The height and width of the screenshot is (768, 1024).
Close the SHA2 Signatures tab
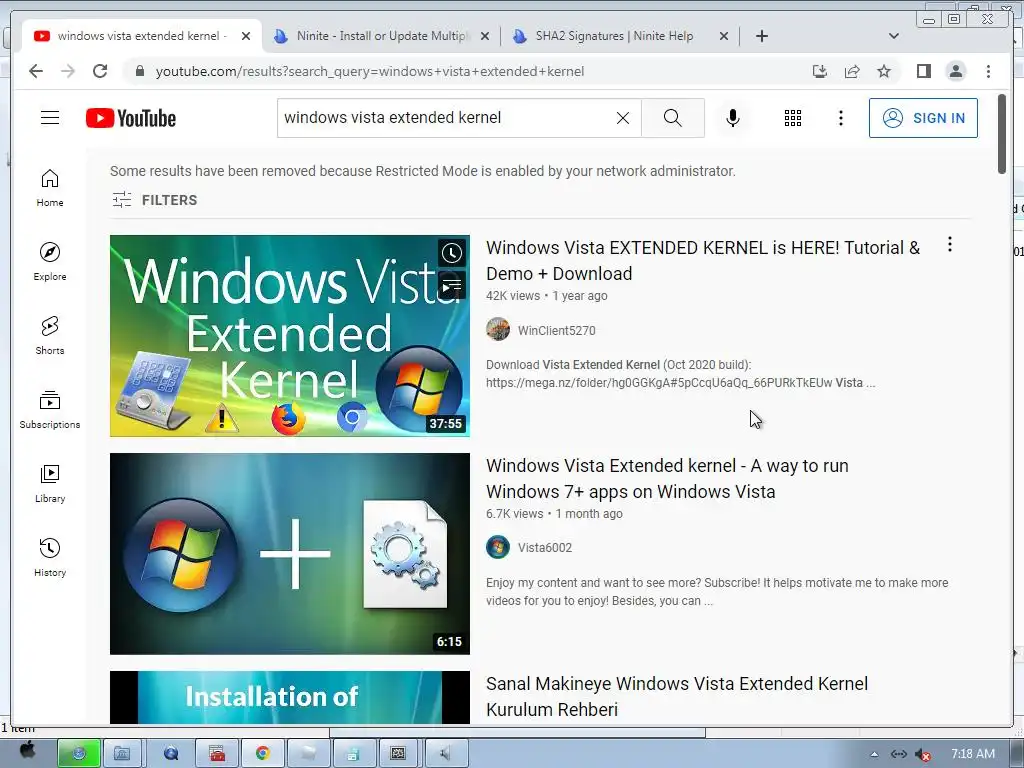point(724,37)
